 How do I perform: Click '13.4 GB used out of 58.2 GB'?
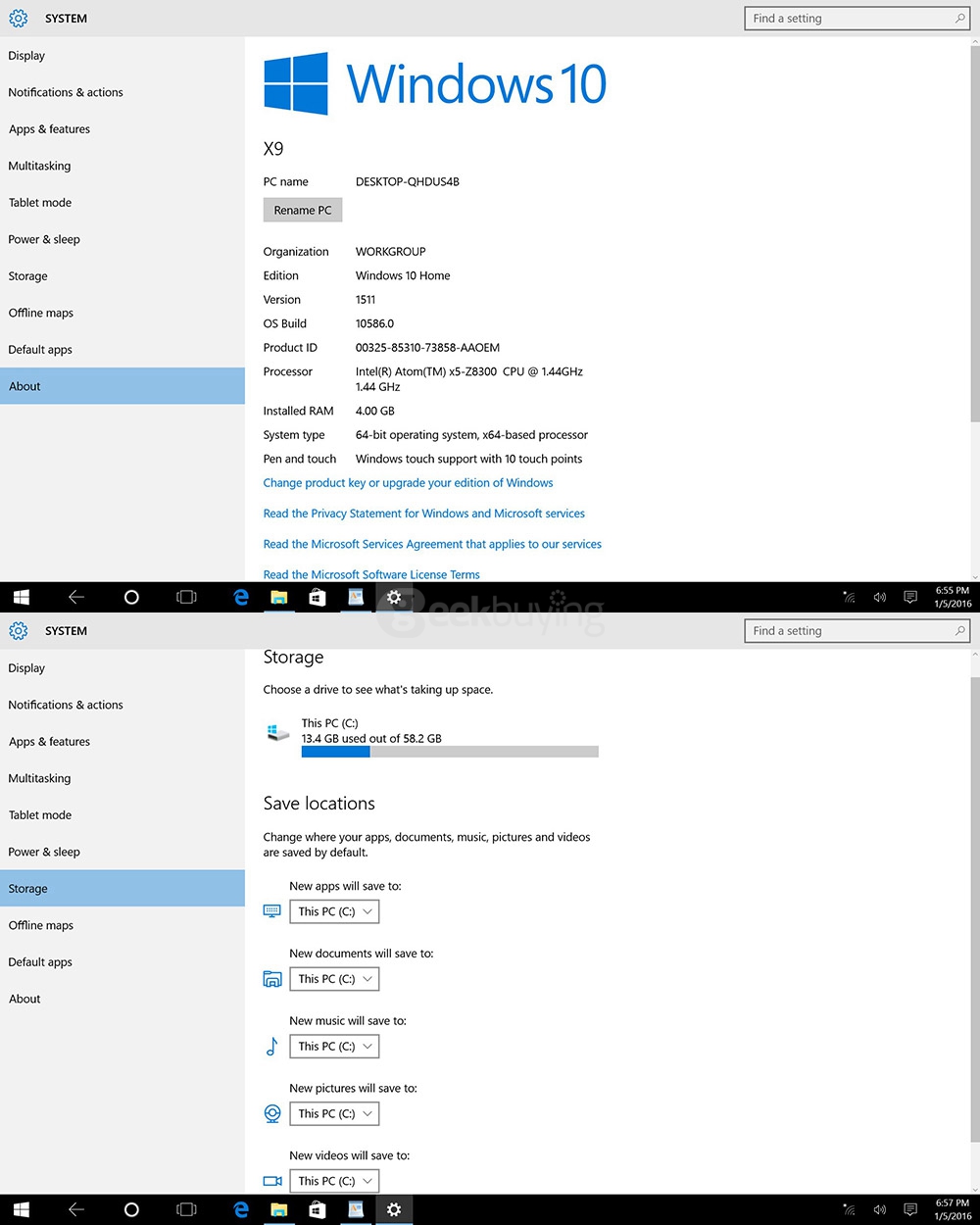pyautogui.click(x=371, y=739)
